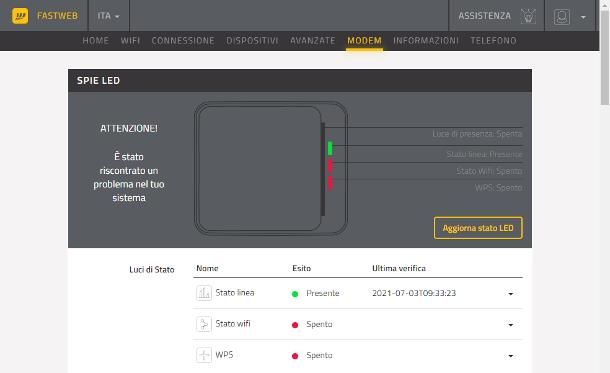The height and width of the screenshot is (373, 610).
Task: Click 'Stato Wifi: Spento' diagram label
Action: [489, 171]
